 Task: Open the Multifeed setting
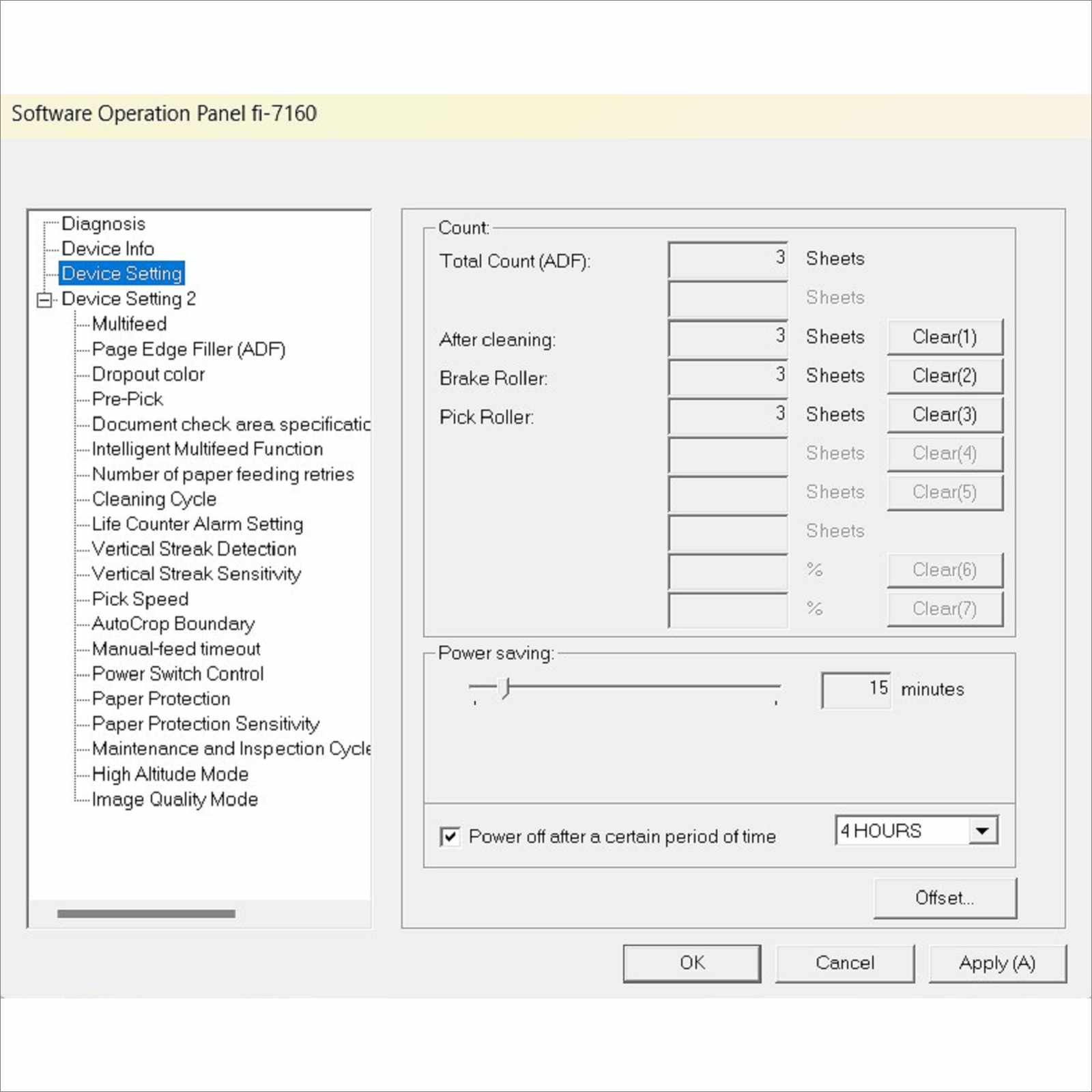(129, 324)
